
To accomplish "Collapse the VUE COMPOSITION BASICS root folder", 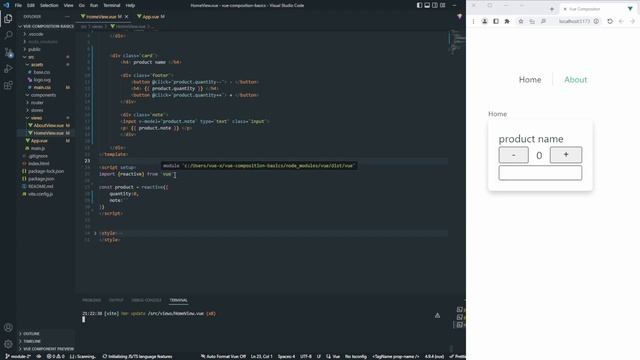I will 46,26.
